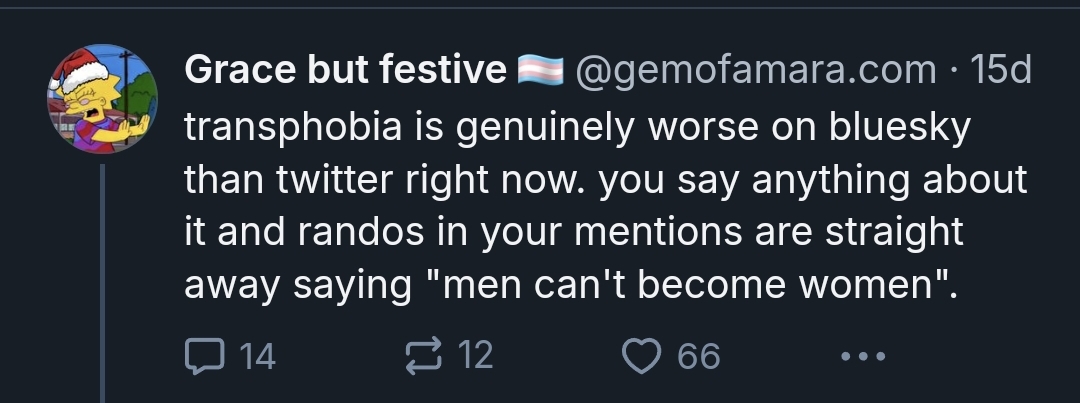Screen dimensions: 1080x403
Task: Click the repost count 12
Action: point(477,356)
